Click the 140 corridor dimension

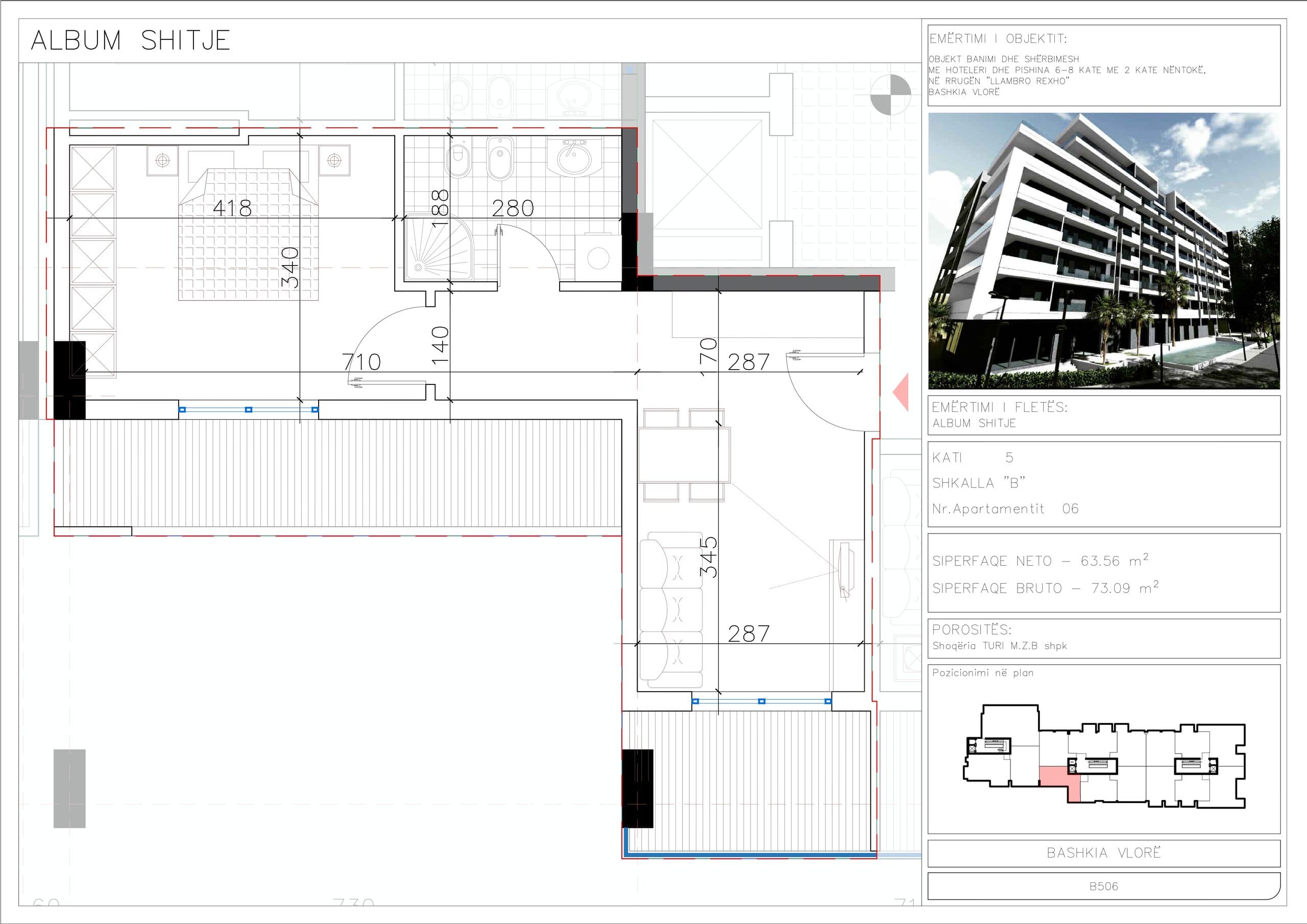tap(440, 345)
